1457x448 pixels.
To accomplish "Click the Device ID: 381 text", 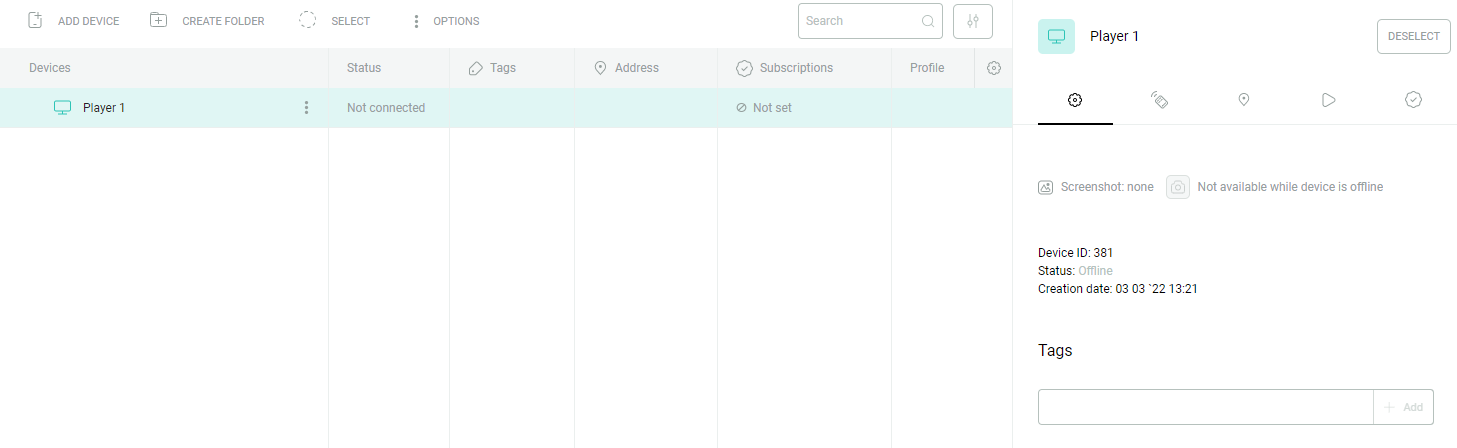I will [x=1076, y=253].
